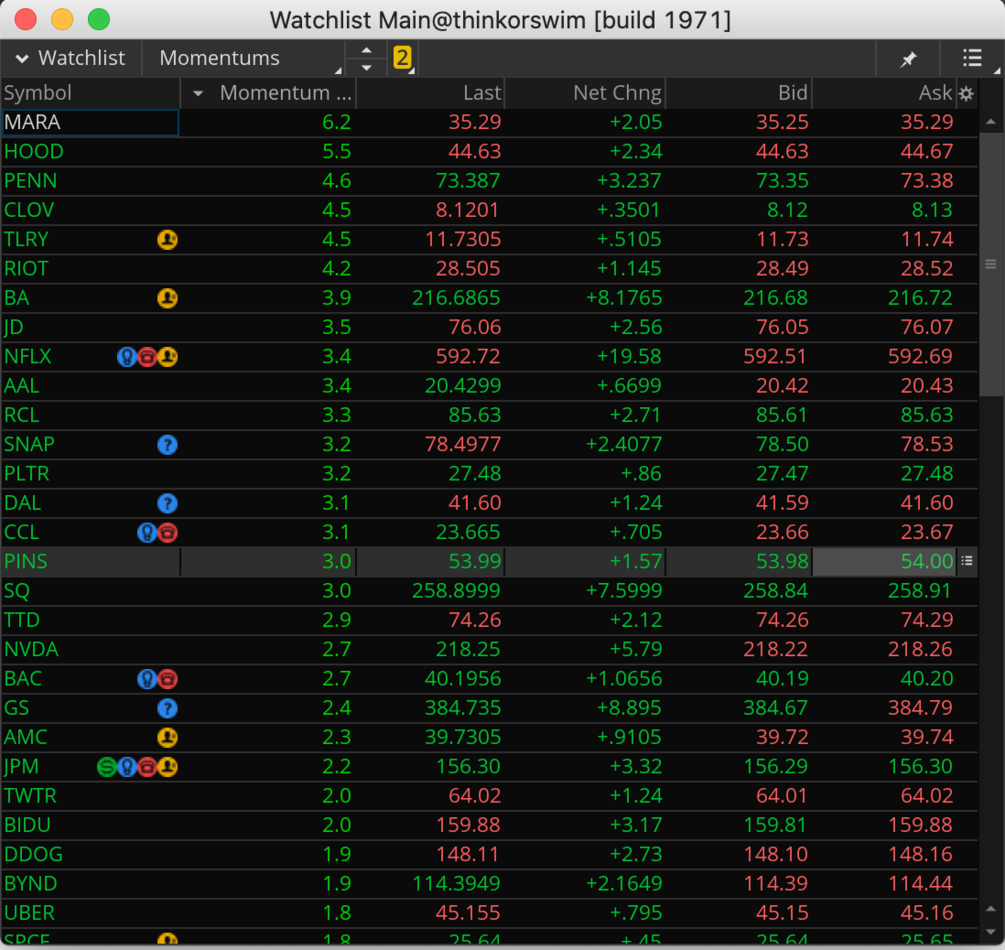Image resolution: width=1005 pixels, height=950 pixels.
Task: Click JPM green dollar icon
Action: coord(106,767)
